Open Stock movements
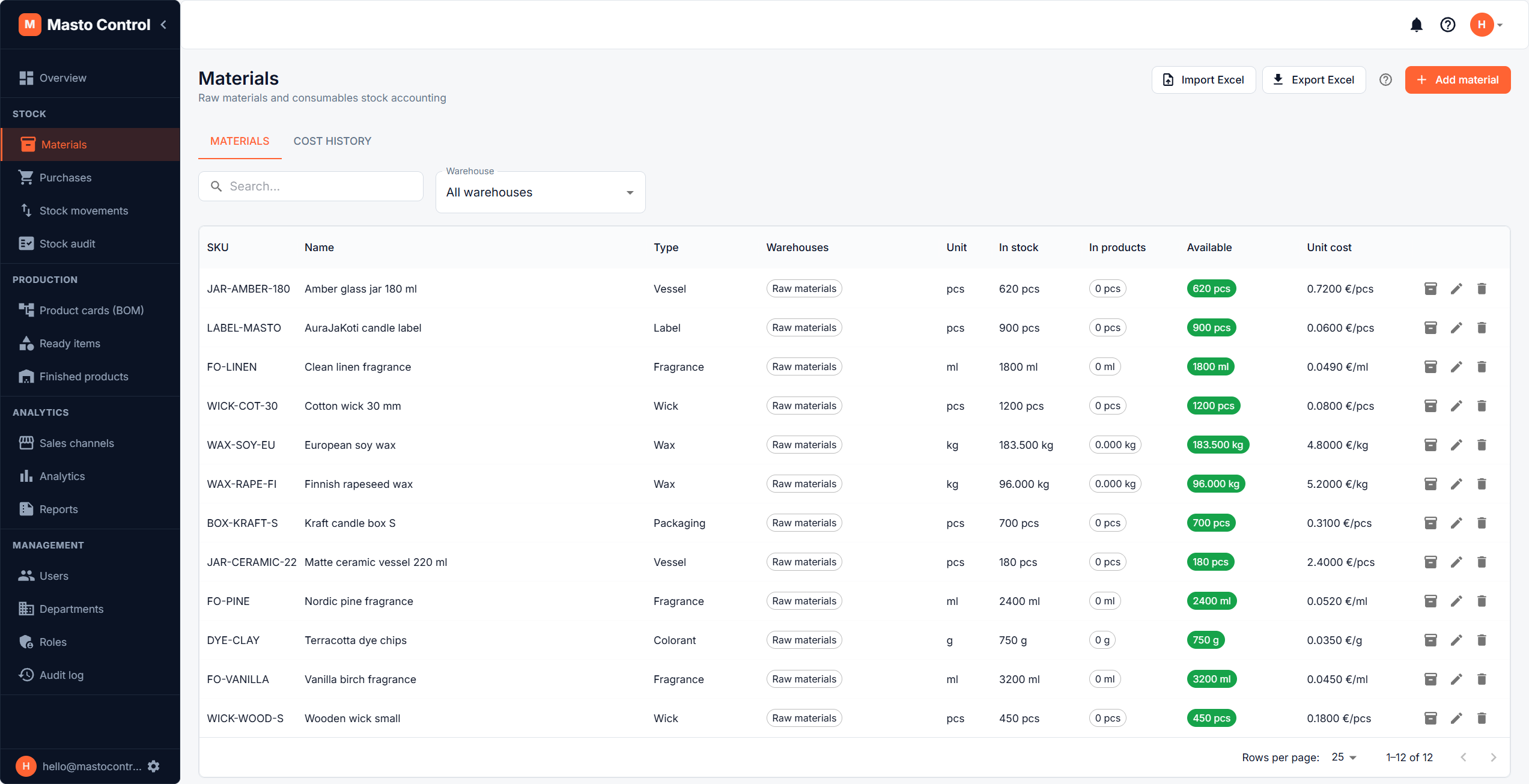Viewport: 1529px width, 784px height. pos(90,211)
